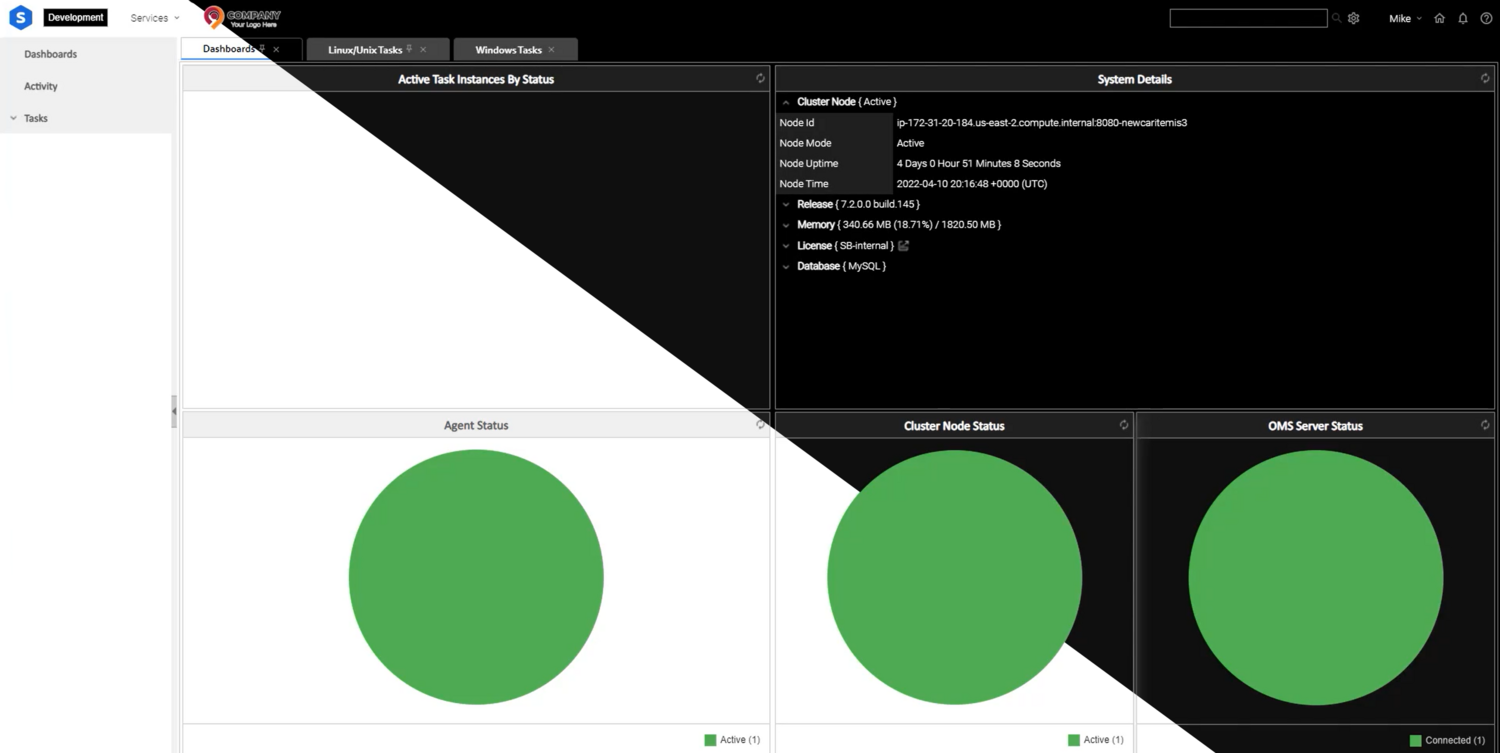Viewport: 1500px width, 753px height.
Task: Click the 'Node Id' field label
Action: click(x=797, y=123)
